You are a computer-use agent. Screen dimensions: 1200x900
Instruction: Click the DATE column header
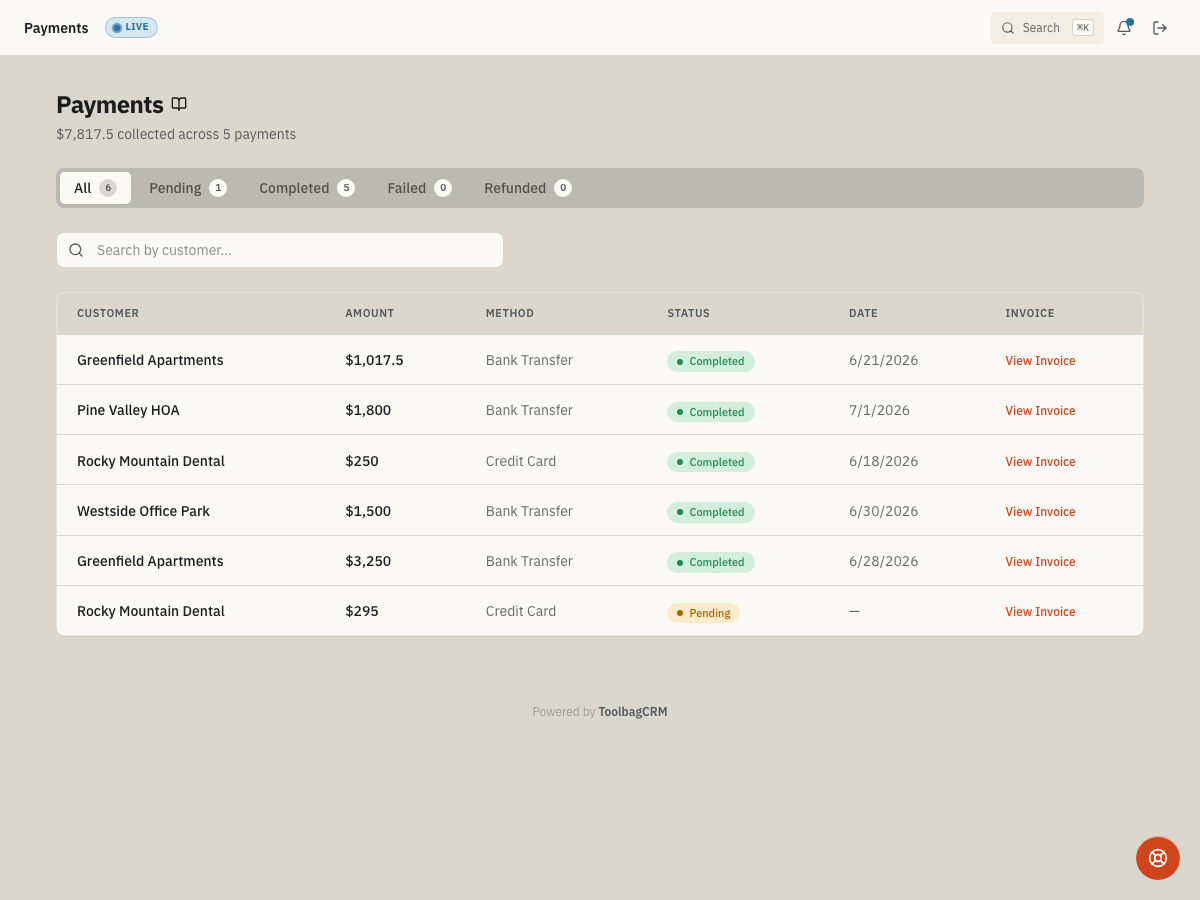point(863,313)
